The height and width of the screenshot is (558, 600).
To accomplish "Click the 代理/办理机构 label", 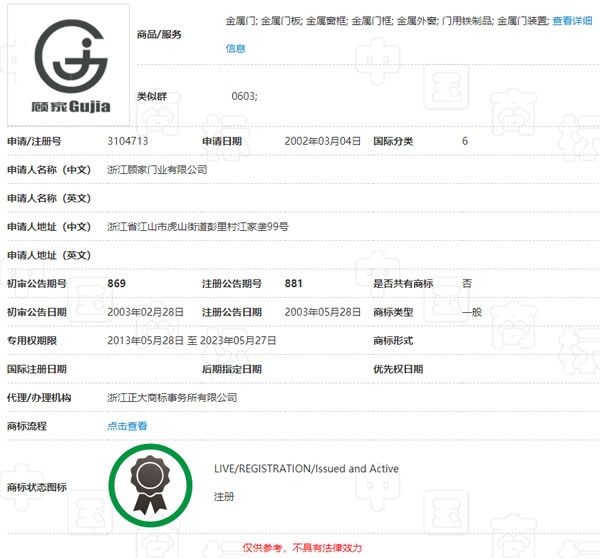I will click(x=39, y=398).
